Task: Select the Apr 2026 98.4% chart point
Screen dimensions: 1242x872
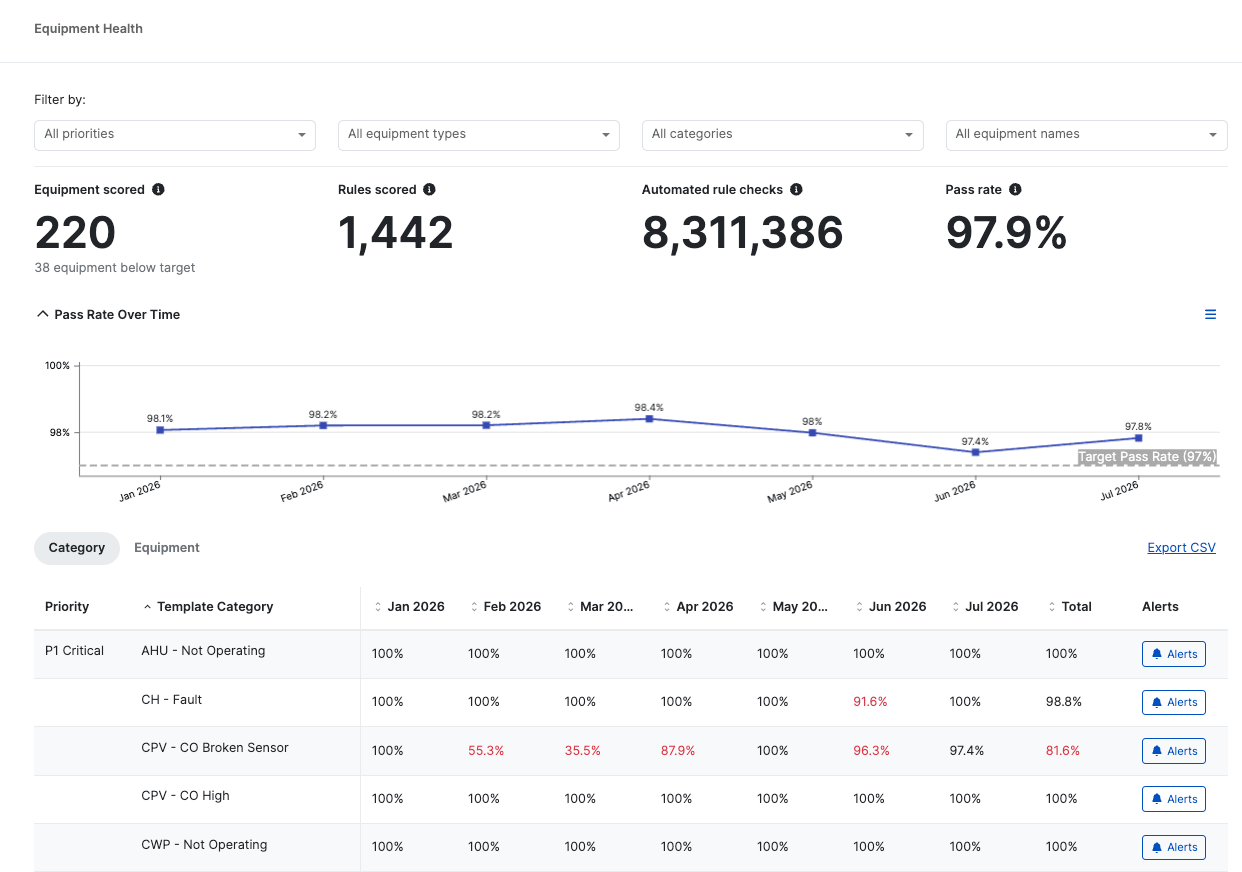Action: [x=649, y=419]
